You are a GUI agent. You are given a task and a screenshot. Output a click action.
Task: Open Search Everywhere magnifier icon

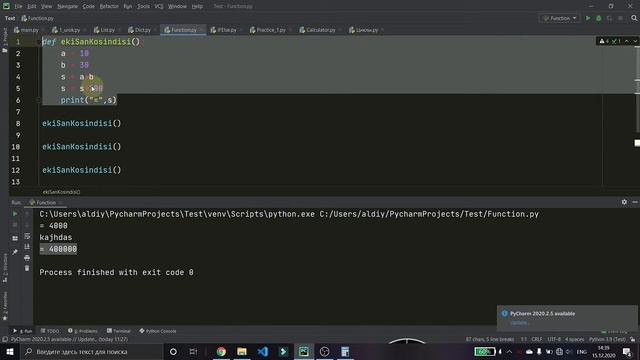pos(634,18)
